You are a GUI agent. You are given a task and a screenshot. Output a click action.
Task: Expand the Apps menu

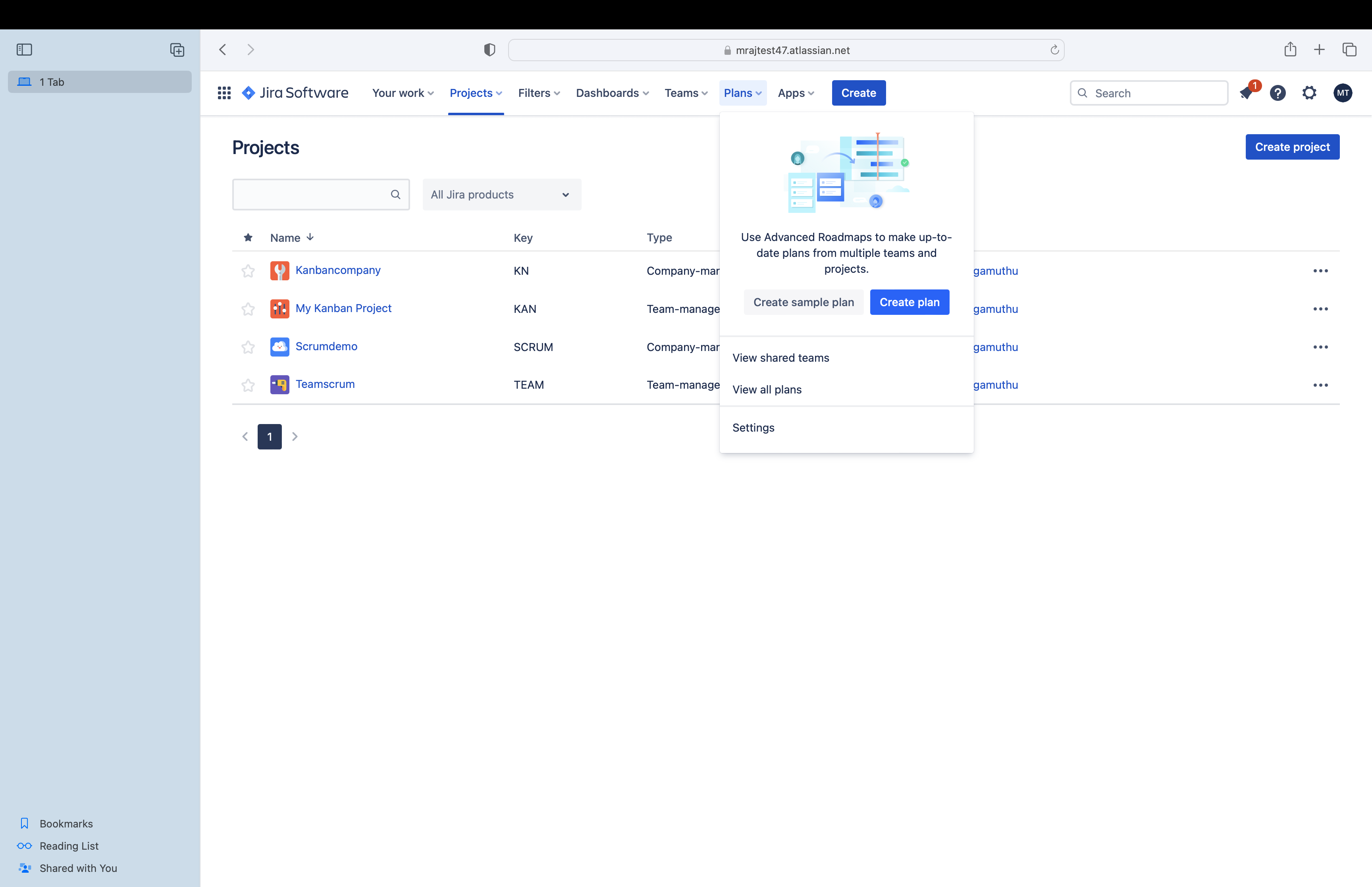click(795, 93)
